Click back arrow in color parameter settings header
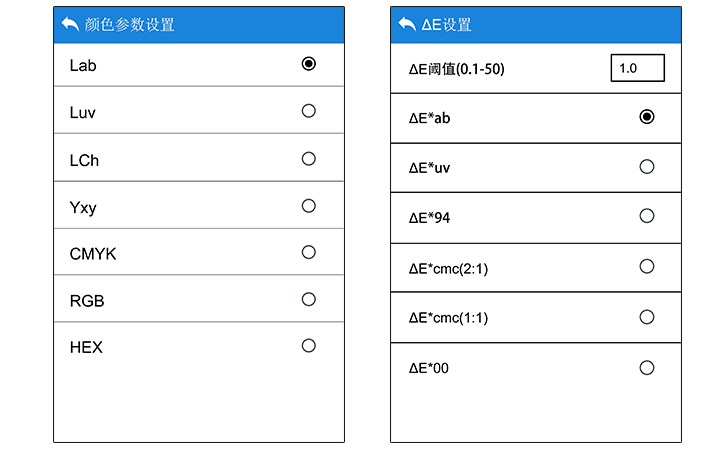Screen dimensions: 726x450 click(69, 24)
